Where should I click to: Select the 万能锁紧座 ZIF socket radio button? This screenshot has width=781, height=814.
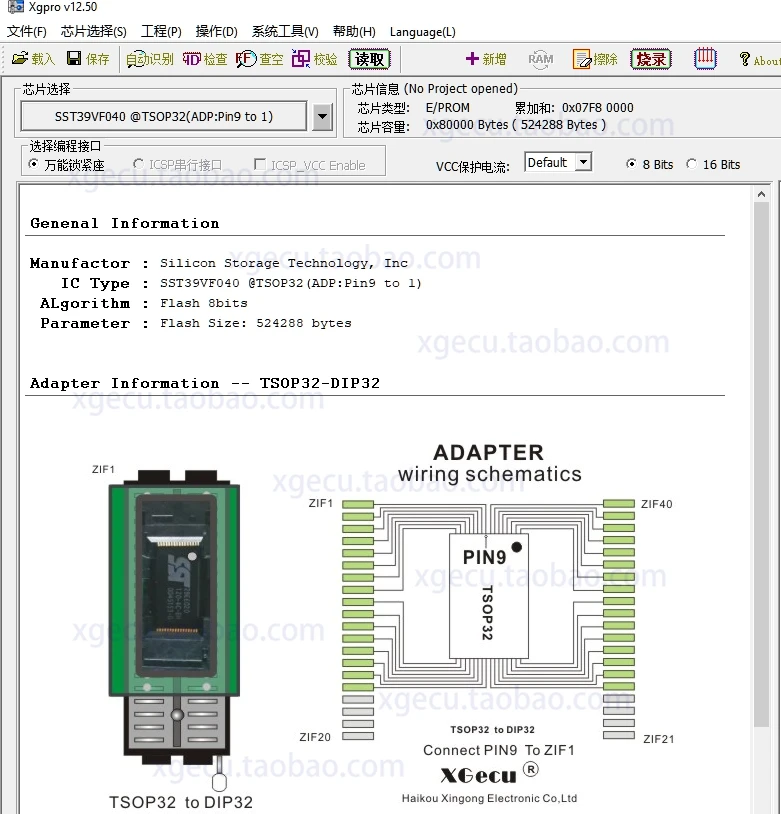click(35, 164)
